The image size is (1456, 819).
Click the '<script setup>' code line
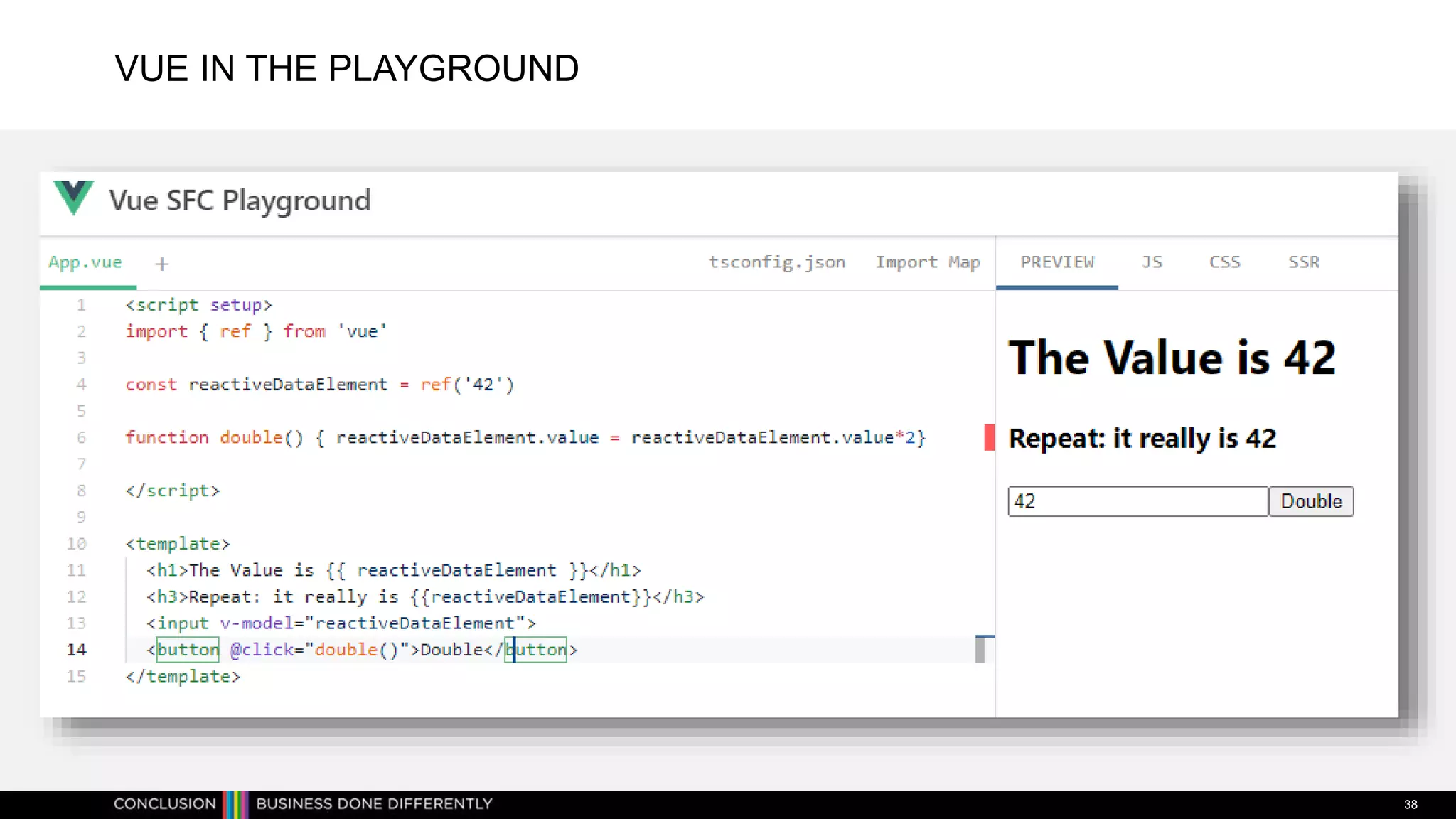[199, 305]
